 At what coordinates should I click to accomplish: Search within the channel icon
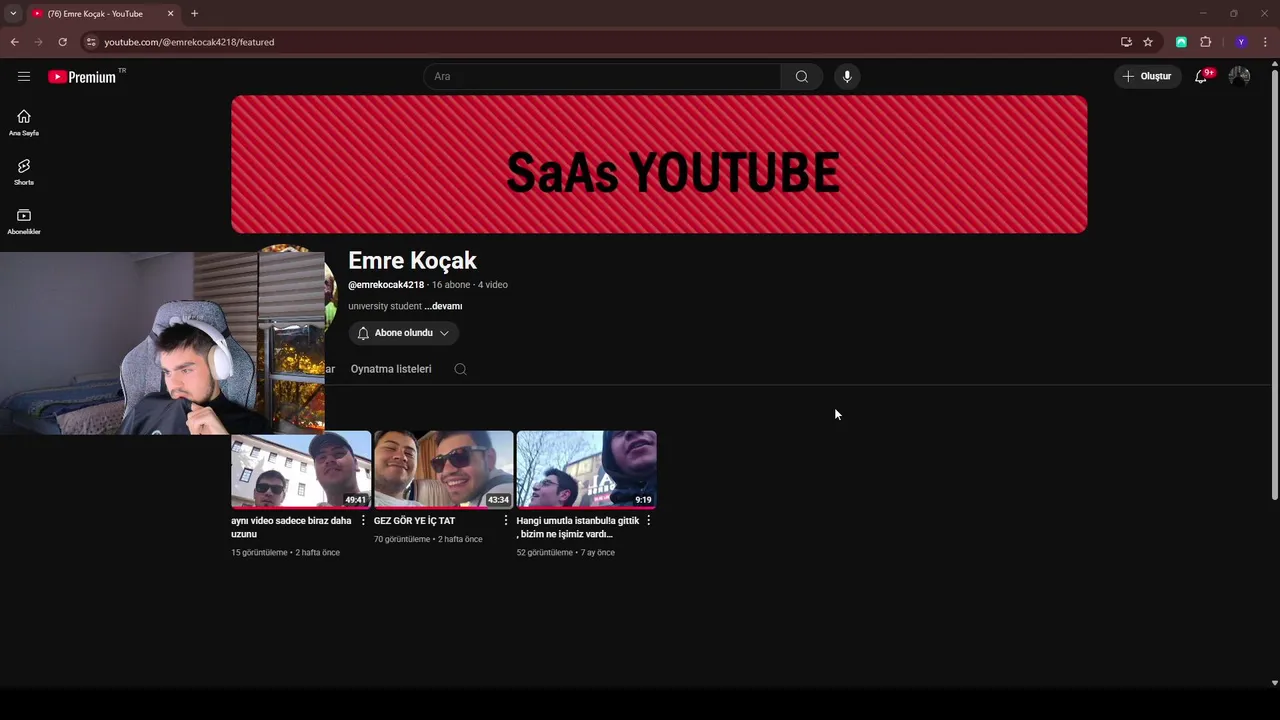pos(460,369)
